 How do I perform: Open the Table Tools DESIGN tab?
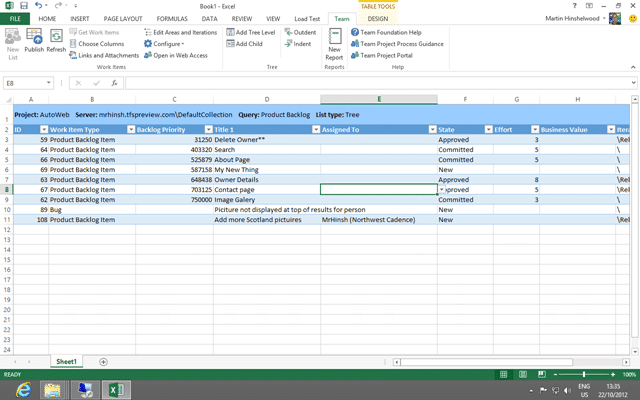click(x=378, y=19)
